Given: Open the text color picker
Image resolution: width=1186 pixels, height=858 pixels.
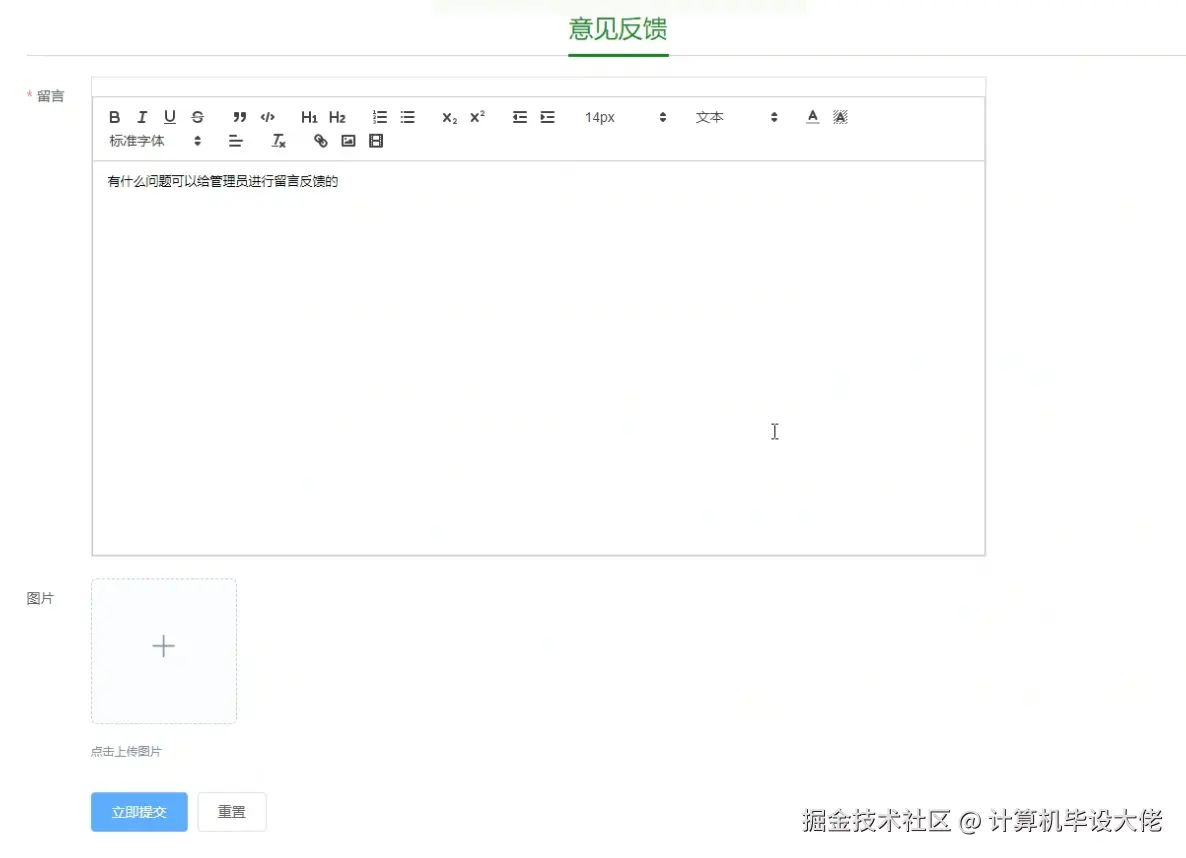Looking at the screenshot, I should (x=812, y=117).
